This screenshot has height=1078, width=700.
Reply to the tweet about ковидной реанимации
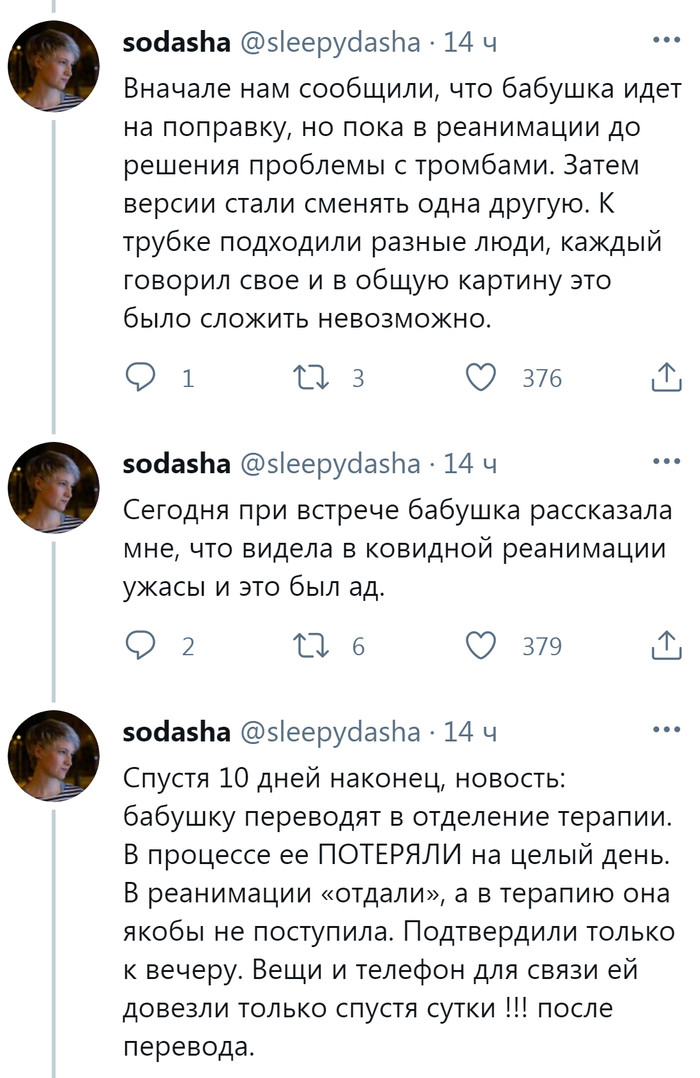(138, 646)
